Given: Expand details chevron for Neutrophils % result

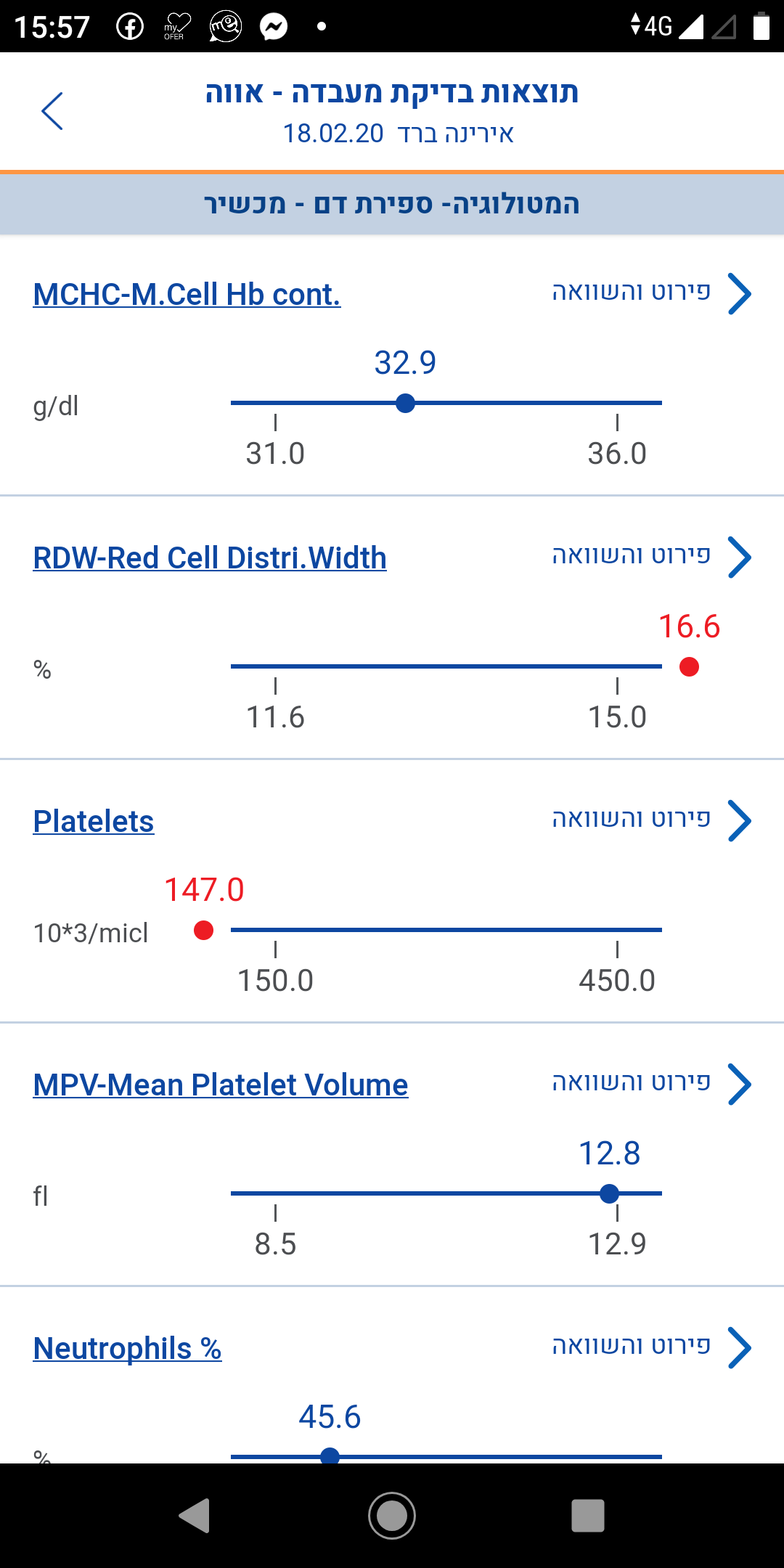Looking at the screenshot, I should click(x=739, y=1348).
